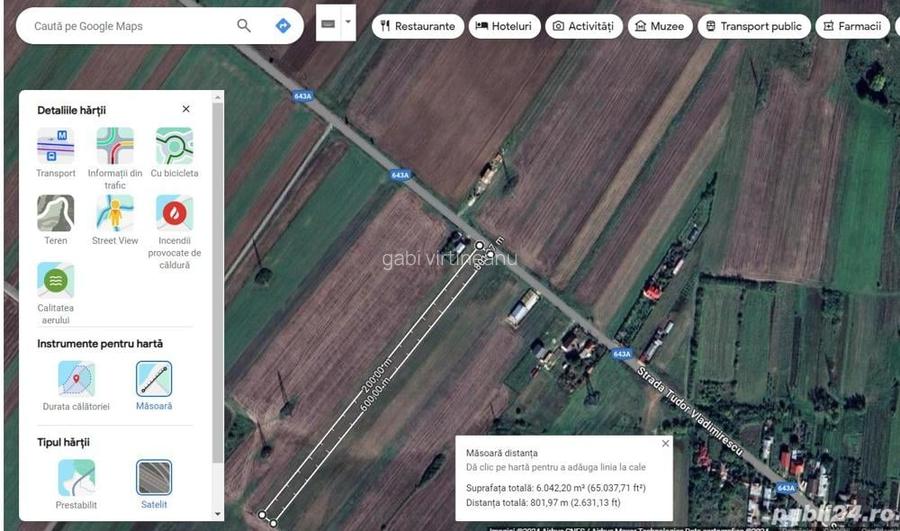Screen dimensions: 900x531
Task: Click the search magnifier icon
Action: [244, 26]
